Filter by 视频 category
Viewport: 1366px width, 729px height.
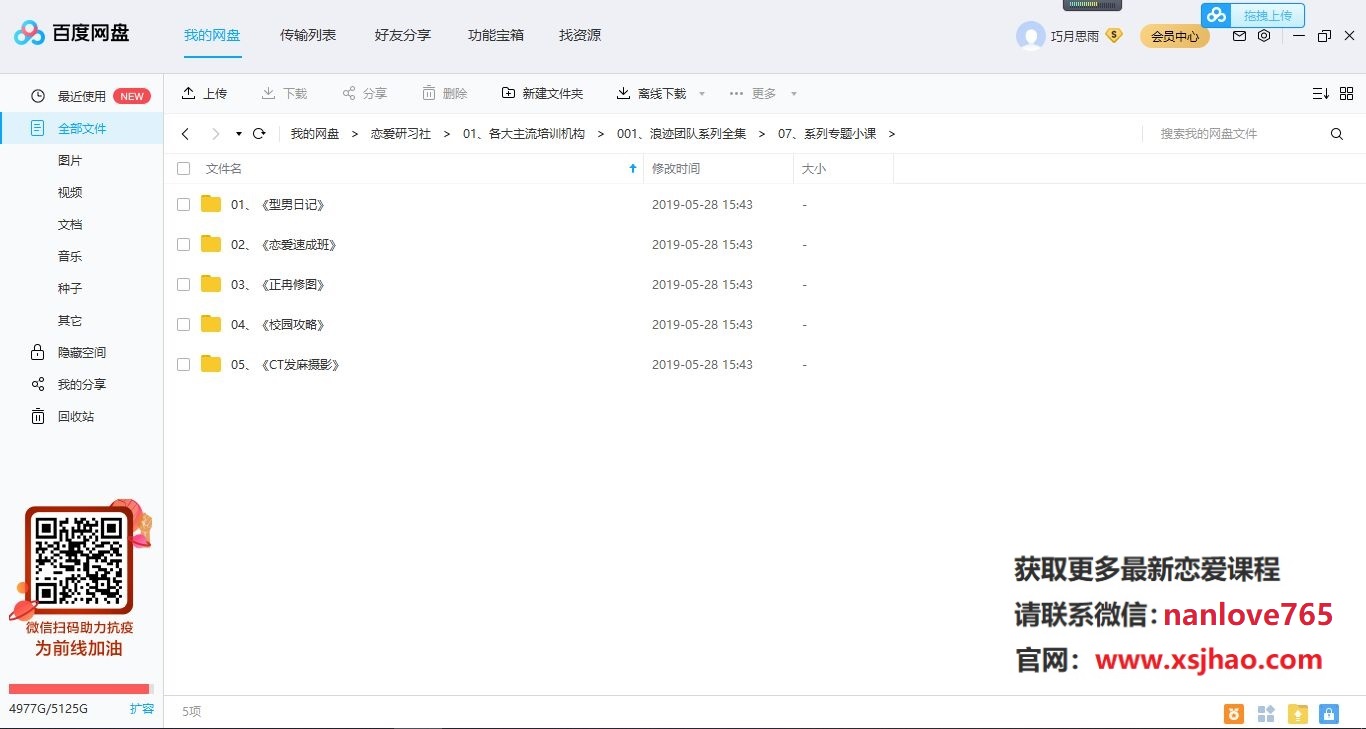(70, 192)
